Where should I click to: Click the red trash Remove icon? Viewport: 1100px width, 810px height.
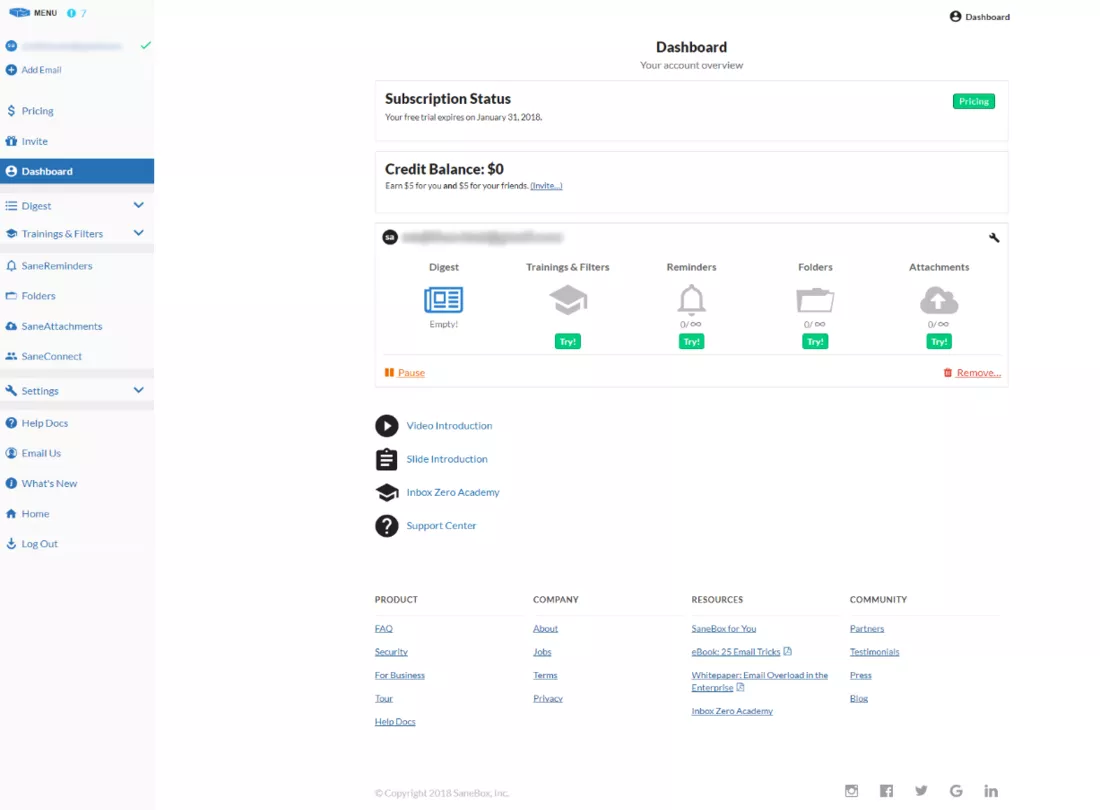pyautogui.click(x=948, y=372)
